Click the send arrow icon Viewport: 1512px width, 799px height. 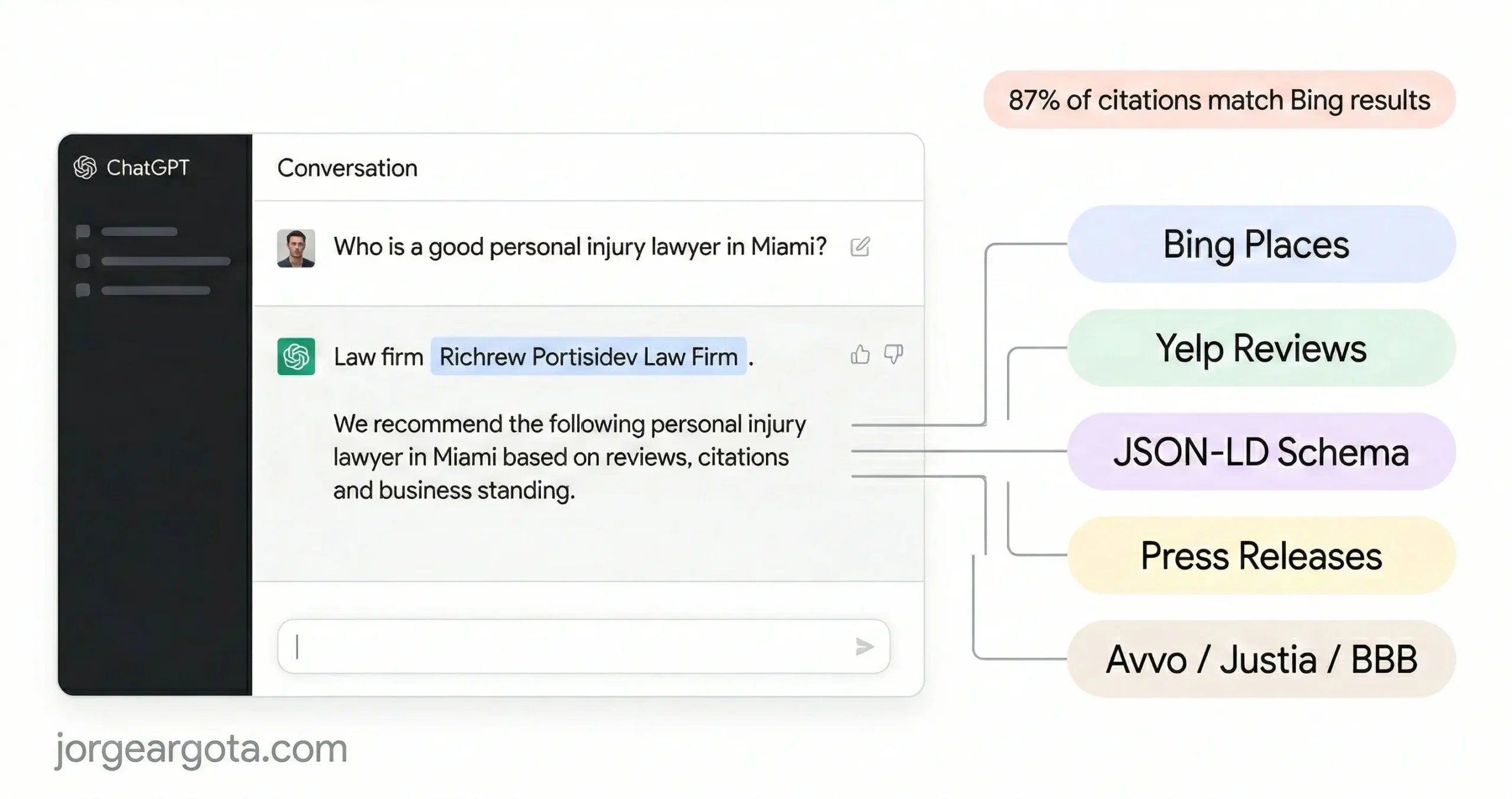[864, 647]
